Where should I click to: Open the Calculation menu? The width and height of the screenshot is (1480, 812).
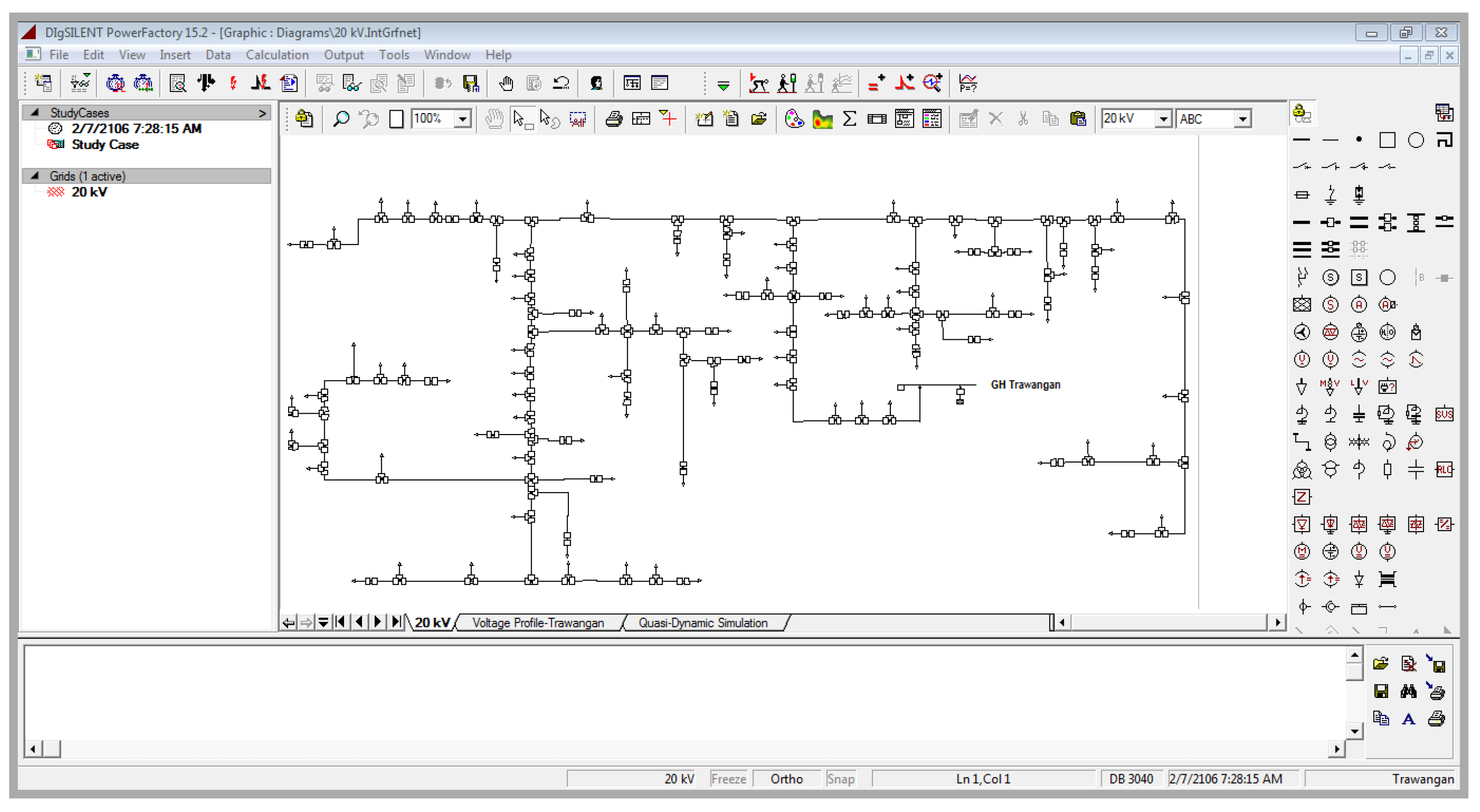coord(277,55)
